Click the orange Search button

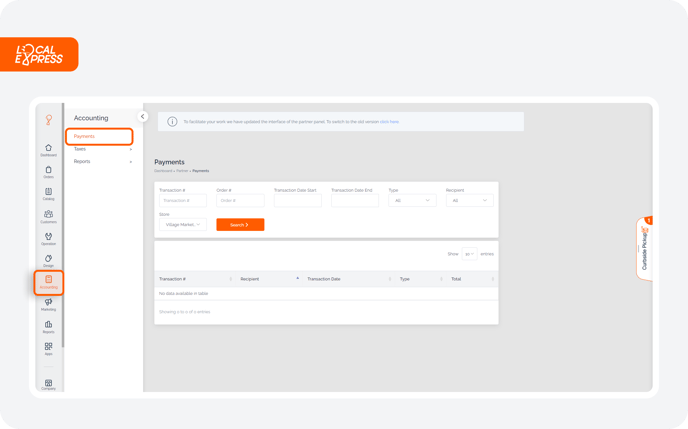(240, 225)
